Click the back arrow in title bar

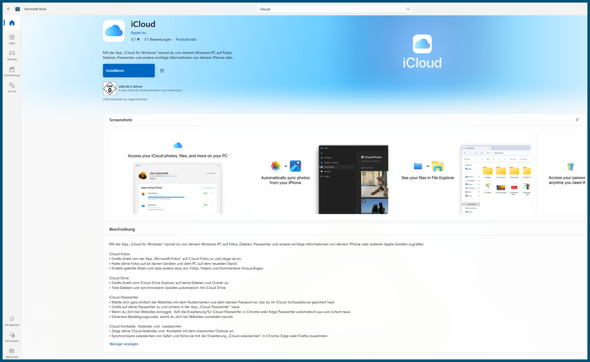pos(8,9)
